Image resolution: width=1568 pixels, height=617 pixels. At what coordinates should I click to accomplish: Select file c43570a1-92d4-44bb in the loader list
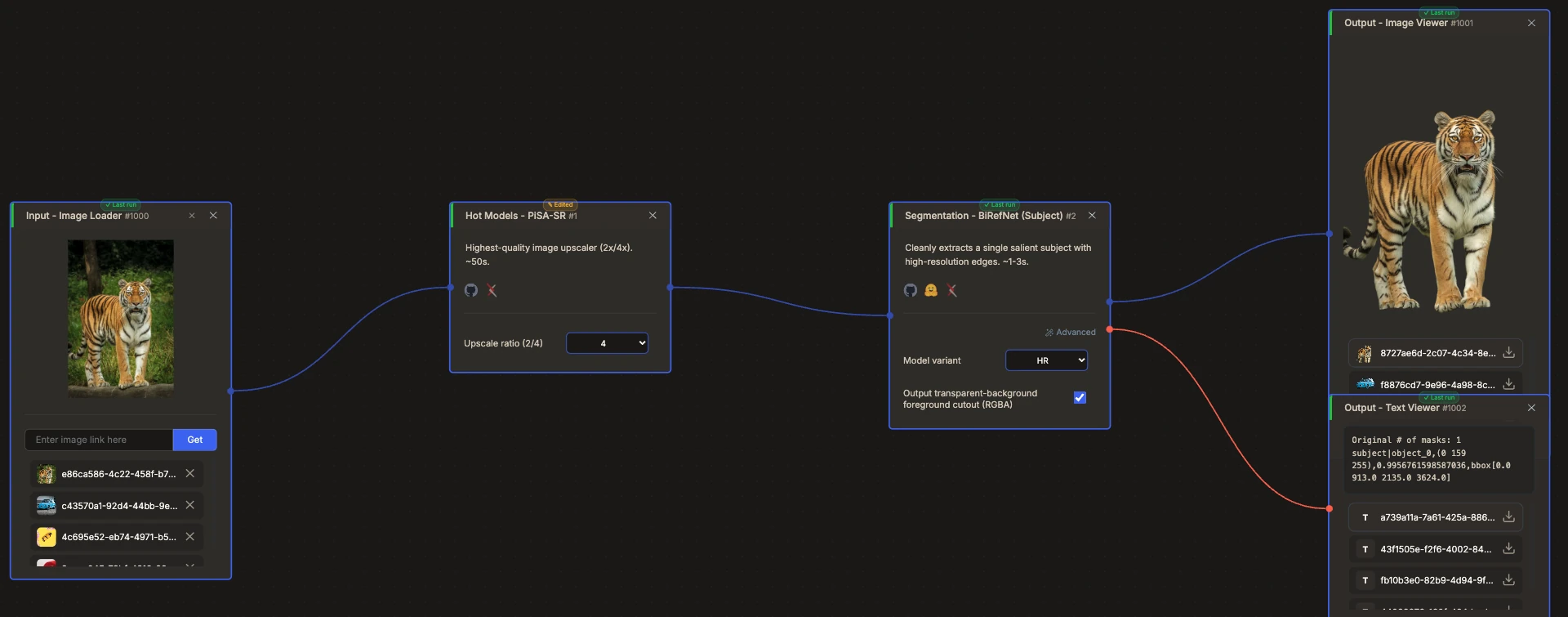pyautogui.click(x=118, y=506)
